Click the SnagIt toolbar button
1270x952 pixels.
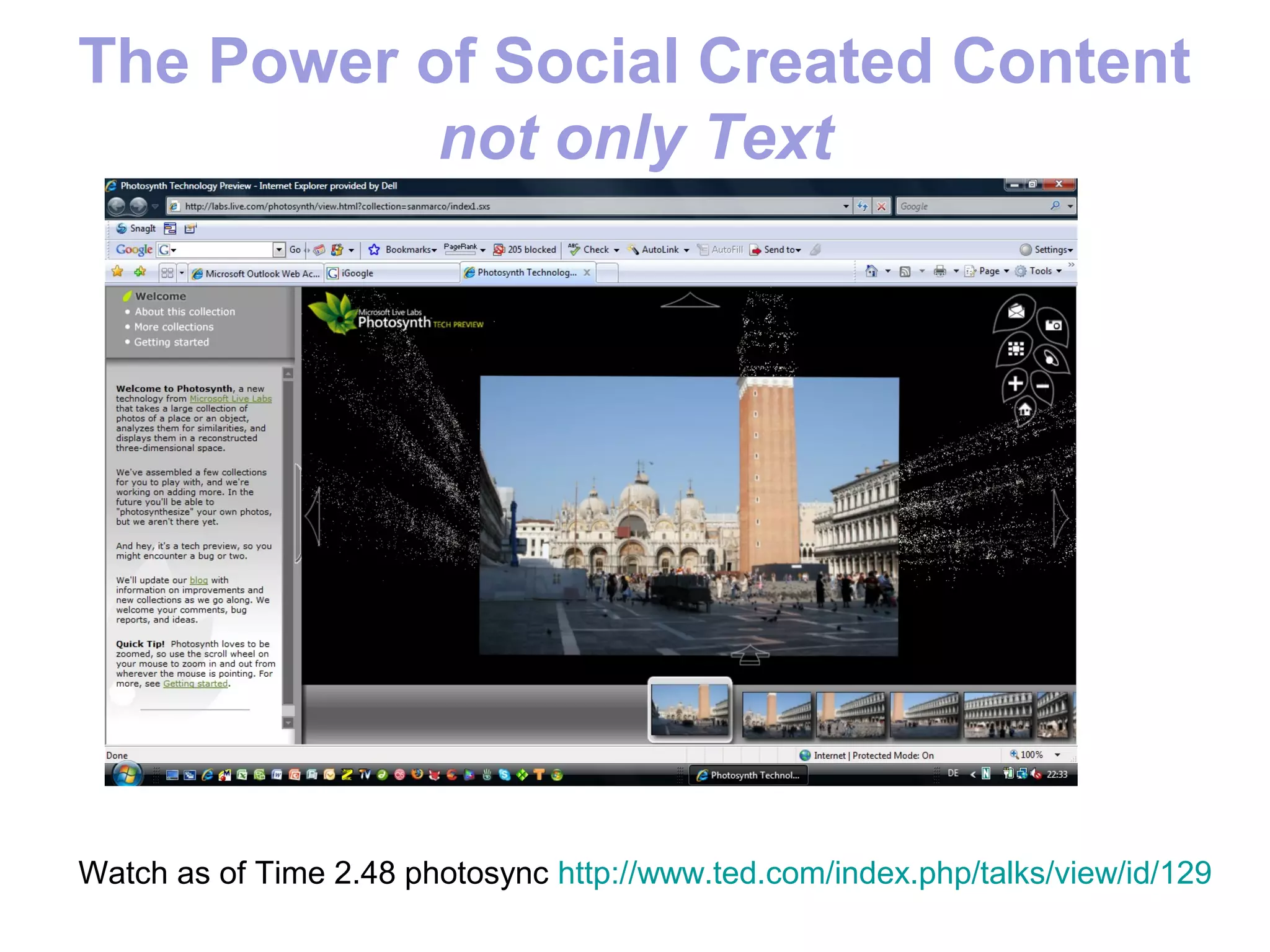coord(136,229)
